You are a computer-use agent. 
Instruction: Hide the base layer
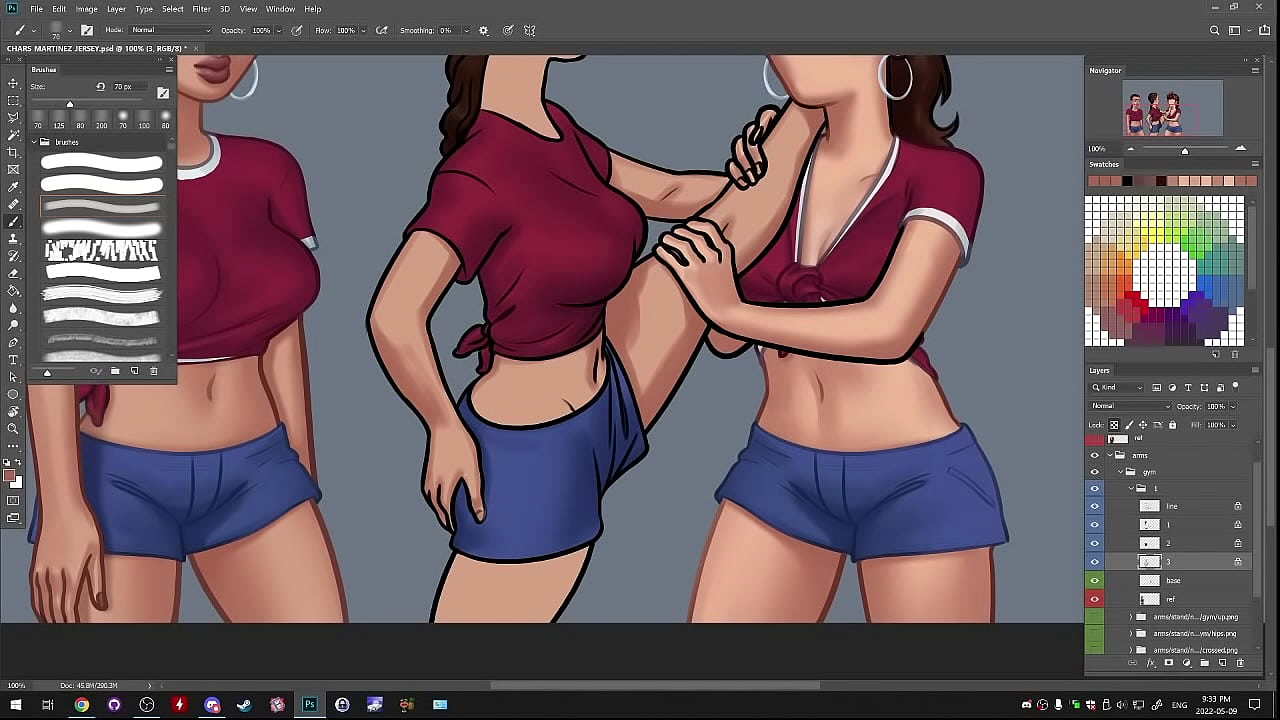click(1094, 580)
